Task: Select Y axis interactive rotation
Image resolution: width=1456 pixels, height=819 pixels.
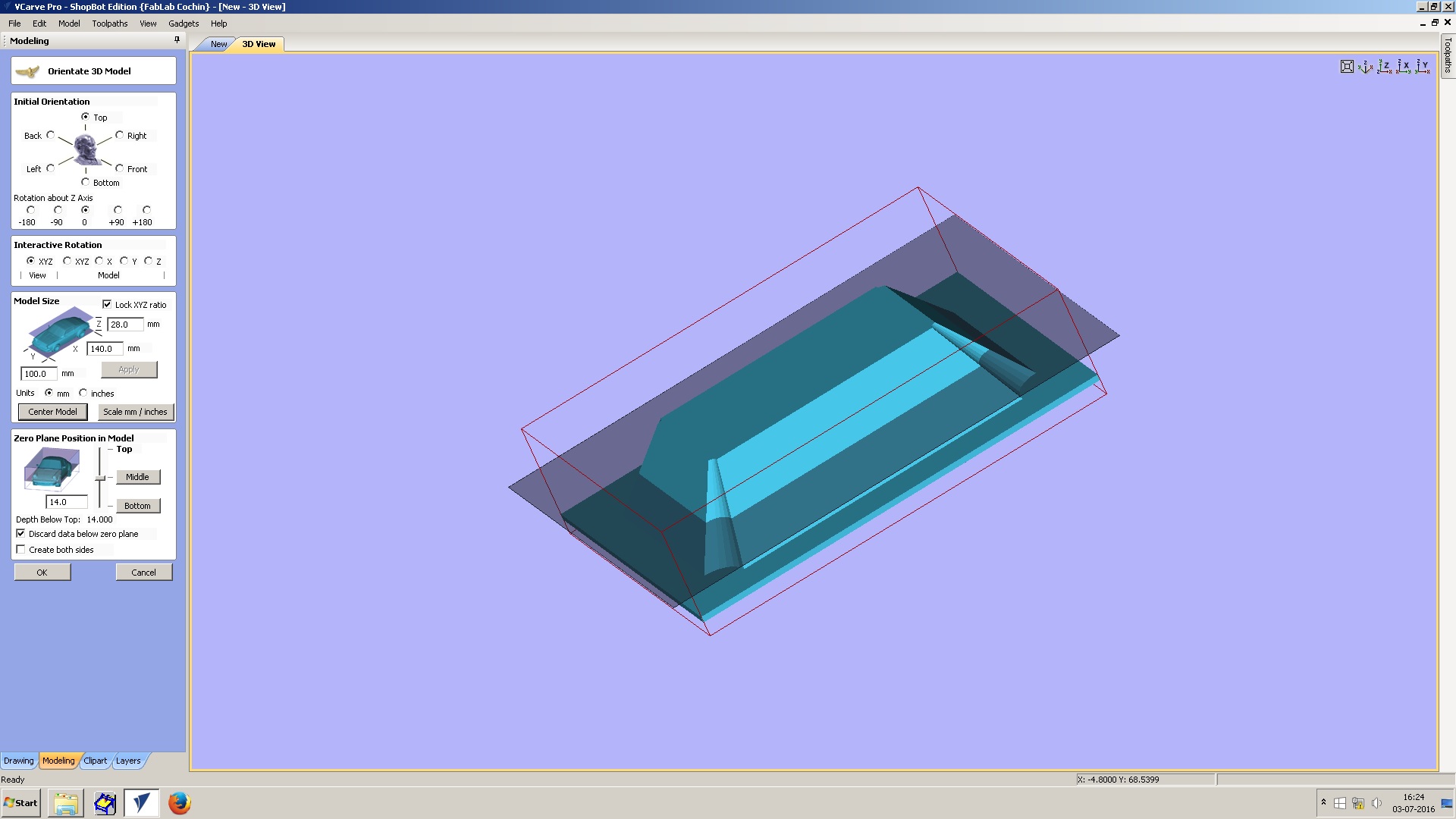Action: point(124,261)
